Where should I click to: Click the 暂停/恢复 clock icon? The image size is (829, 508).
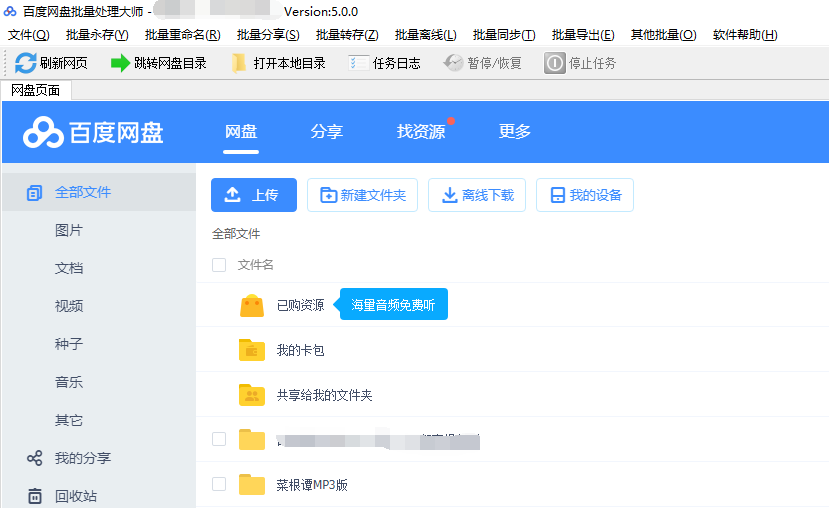point(453,63)
